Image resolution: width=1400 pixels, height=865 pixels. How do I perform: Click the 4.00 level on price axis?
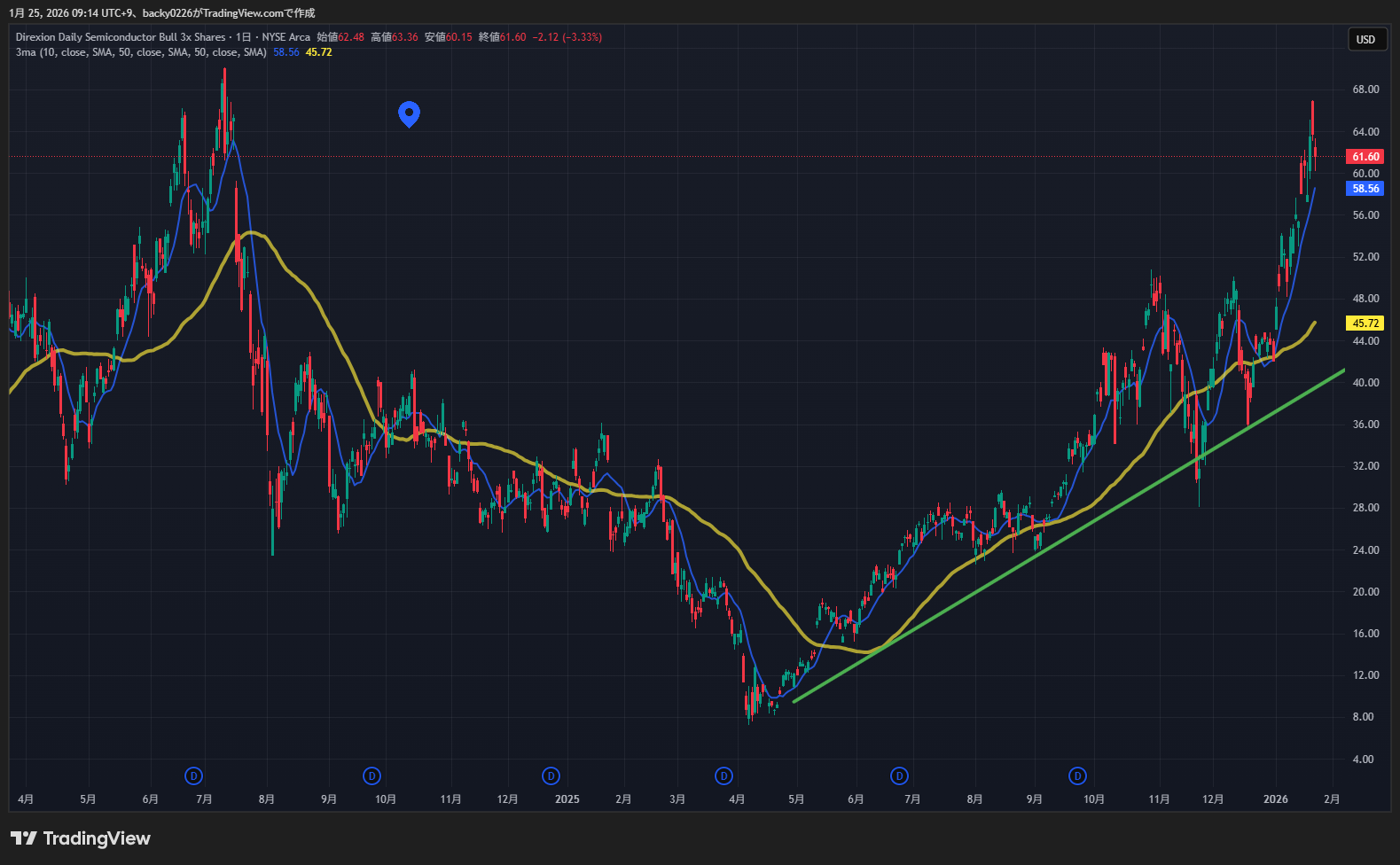(1363, 760)
